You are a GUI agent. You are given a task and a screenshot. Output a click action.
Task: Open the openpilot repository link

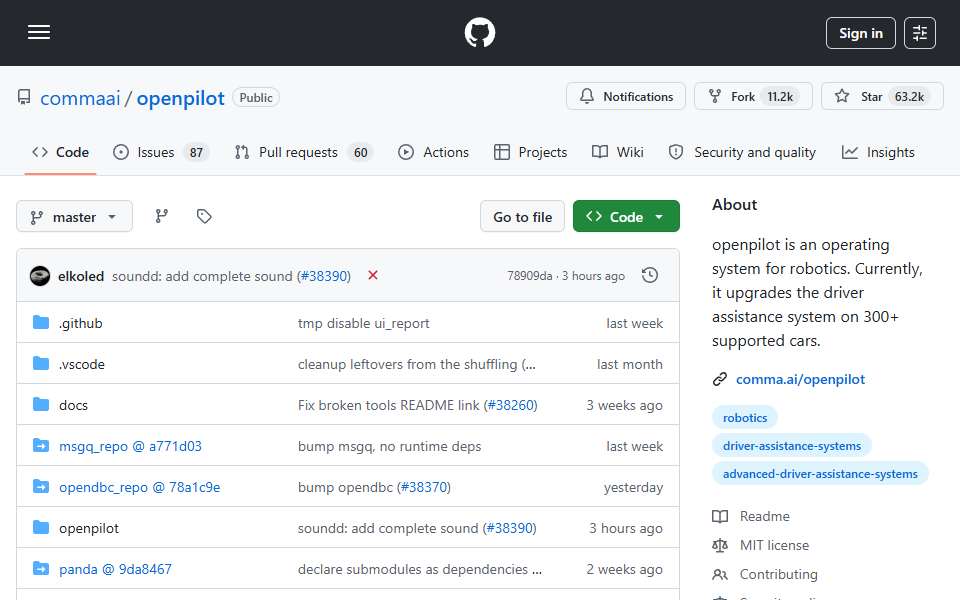[x=181, y=98]
